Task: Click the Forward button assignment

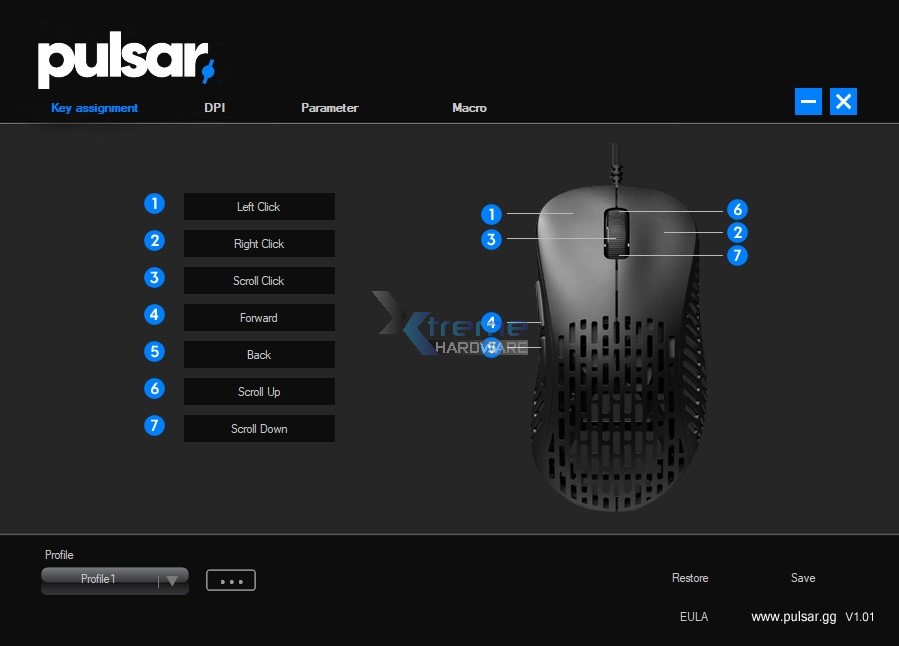Action: 259,317
